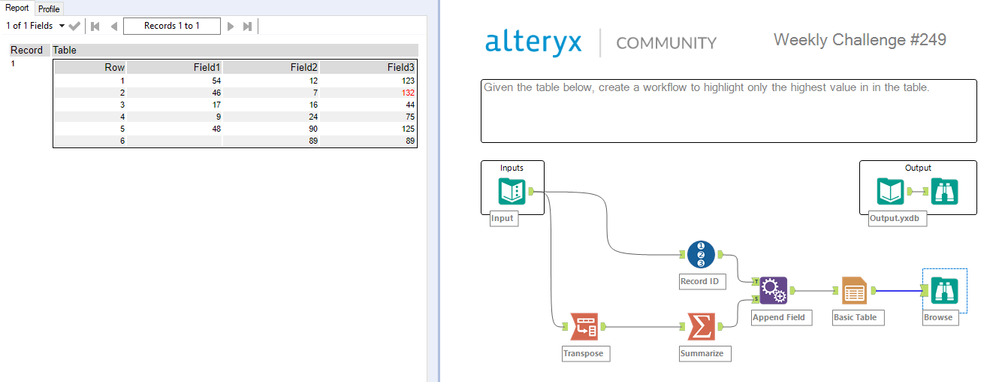Select the Browse tool after Basic Table
The height and width of the screenshot is (382, 999).
pos(944,290)
